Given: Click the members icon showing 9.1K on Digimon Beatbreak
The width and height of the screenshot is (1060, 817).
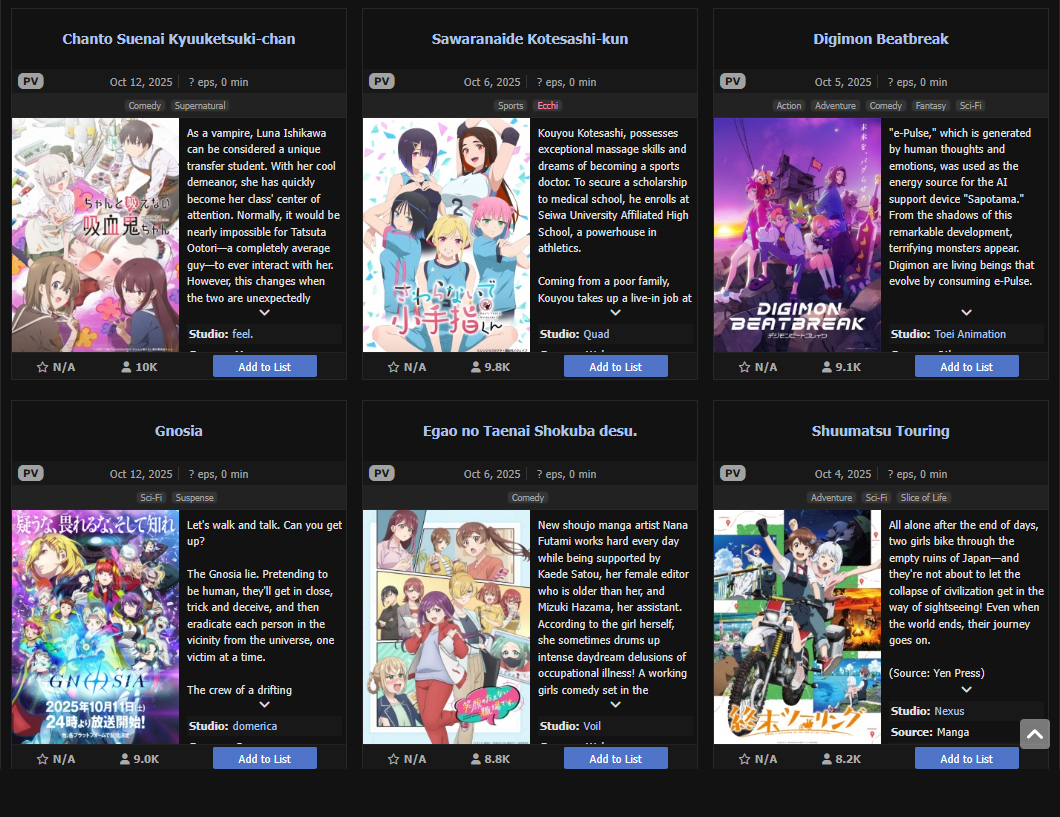Looking at the screenshot, I should tap(827, 367).
